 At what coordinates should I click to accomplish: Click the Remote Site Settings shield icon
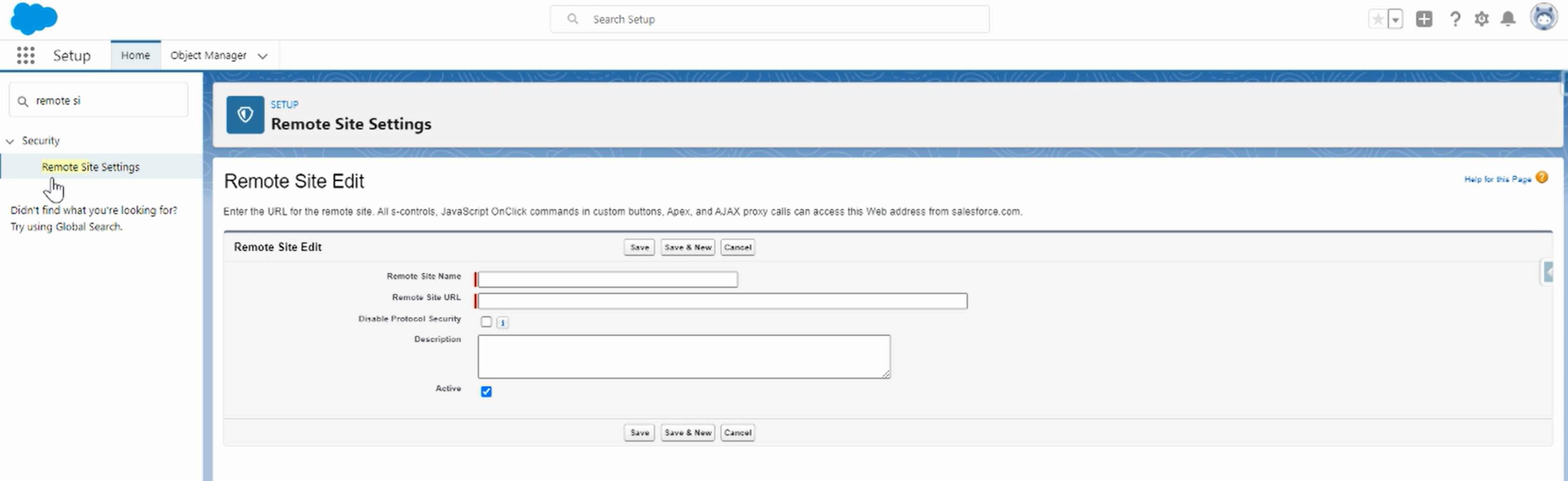(245, 115)
